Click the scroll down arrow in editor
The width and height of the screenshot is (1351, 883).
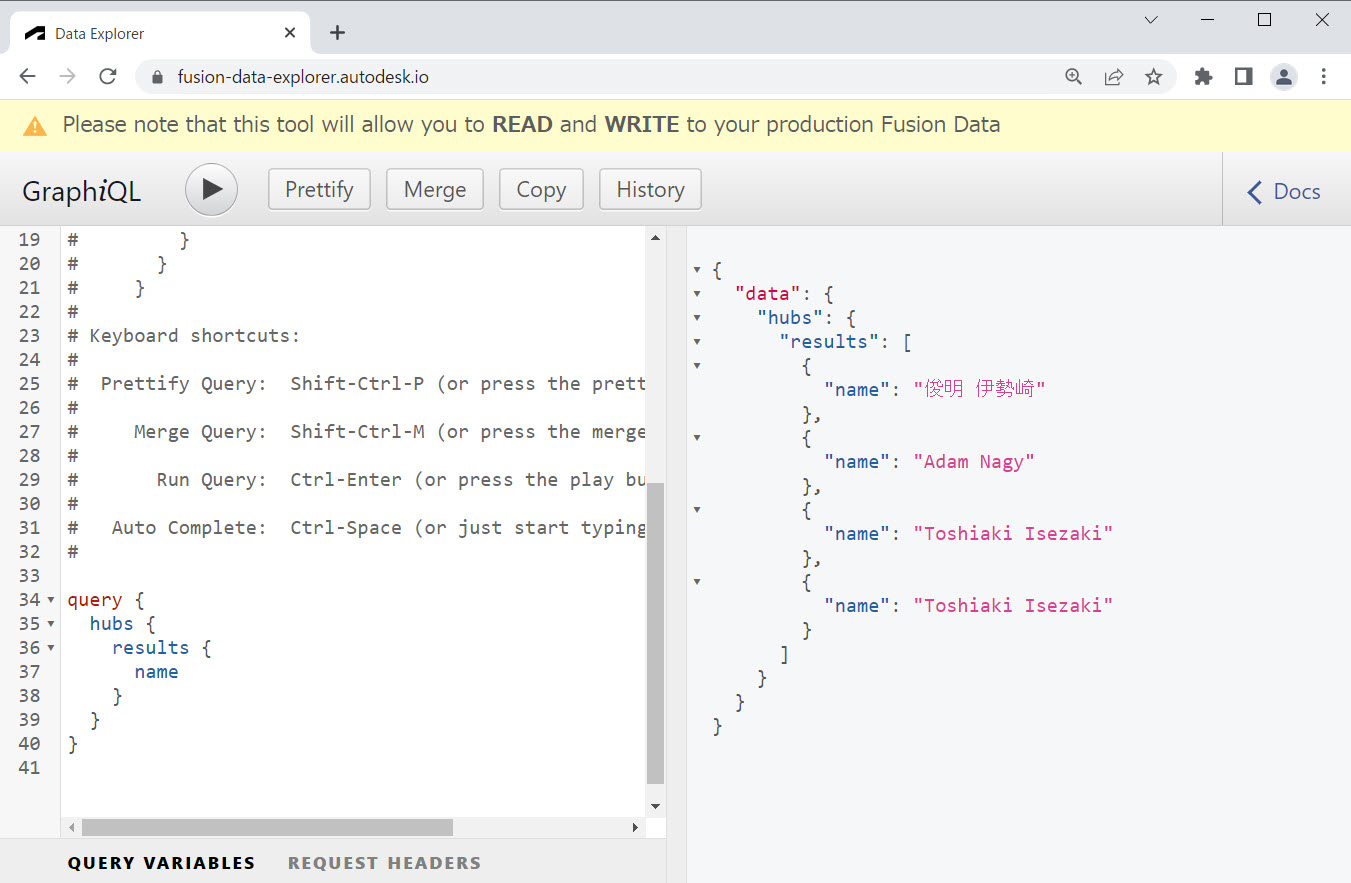pyautogui.click(x=656, y=806)
